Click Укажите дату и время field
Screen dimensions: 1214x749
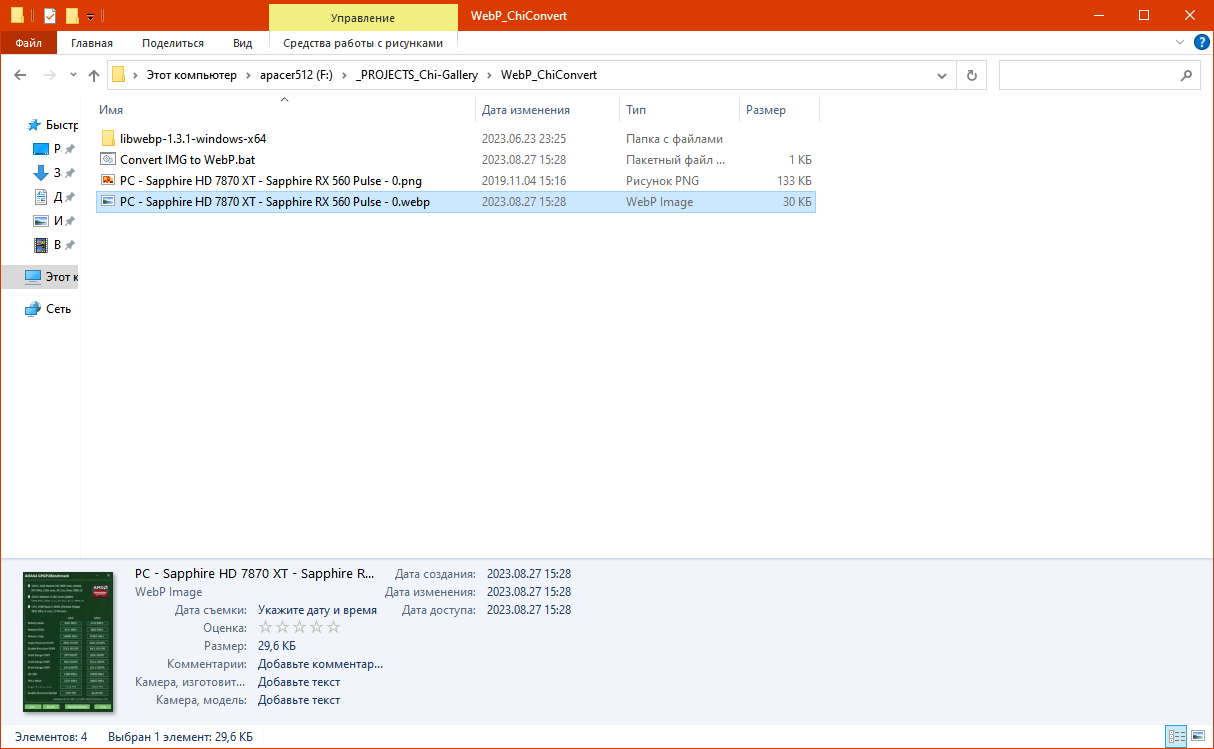tap(317, 610)
